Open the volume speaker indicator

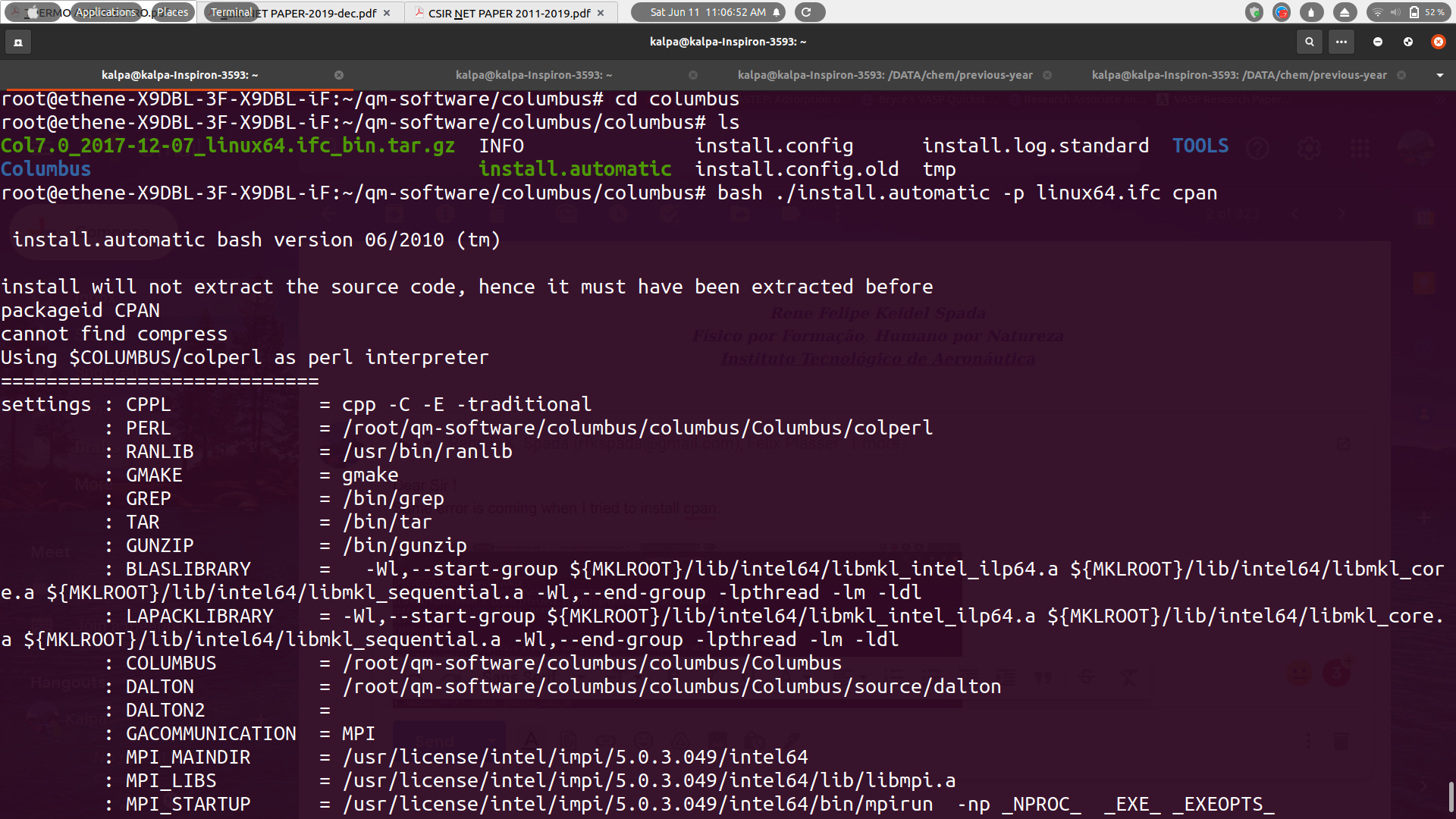point(1395,12)
